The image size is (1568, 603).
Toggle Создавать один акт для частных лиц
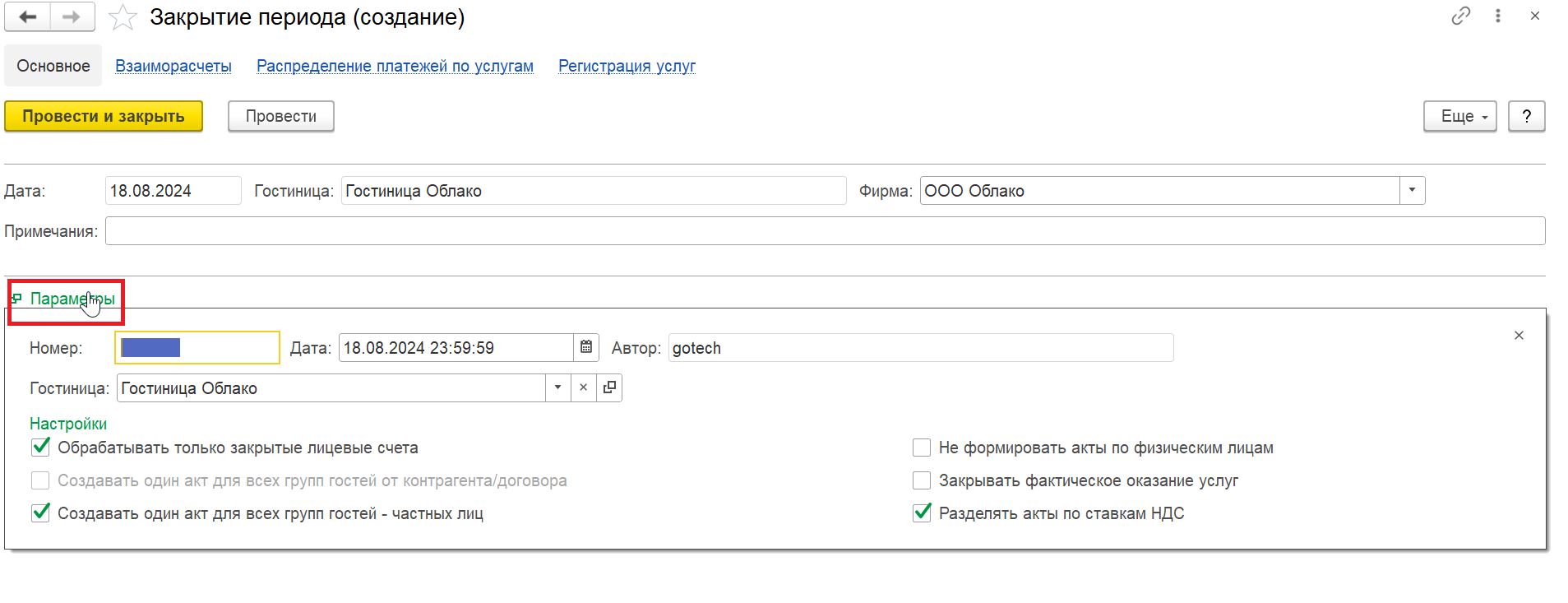[40, 513]
